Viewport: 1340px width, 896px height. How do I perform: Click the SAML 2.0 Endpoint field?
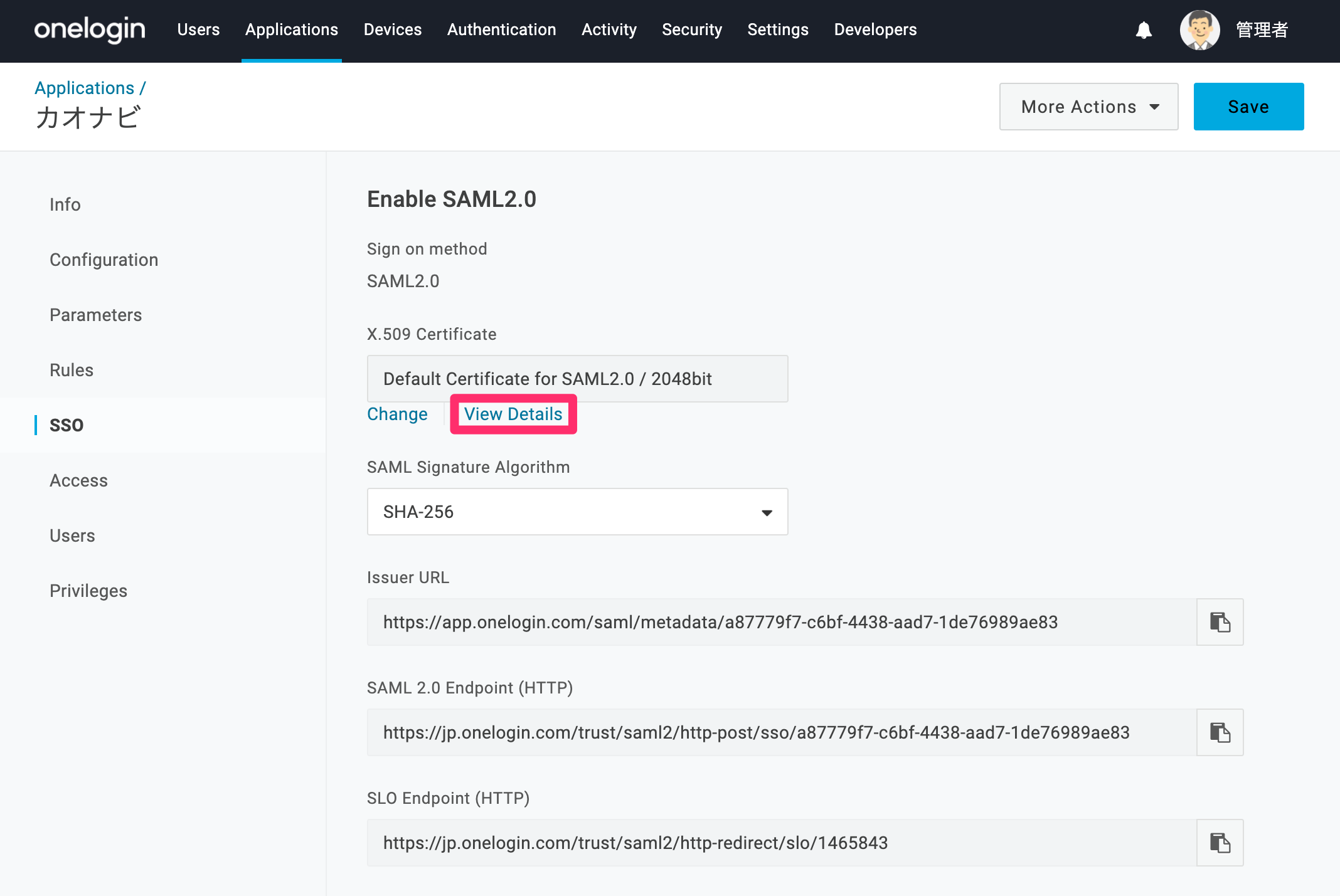click(782, 732)
